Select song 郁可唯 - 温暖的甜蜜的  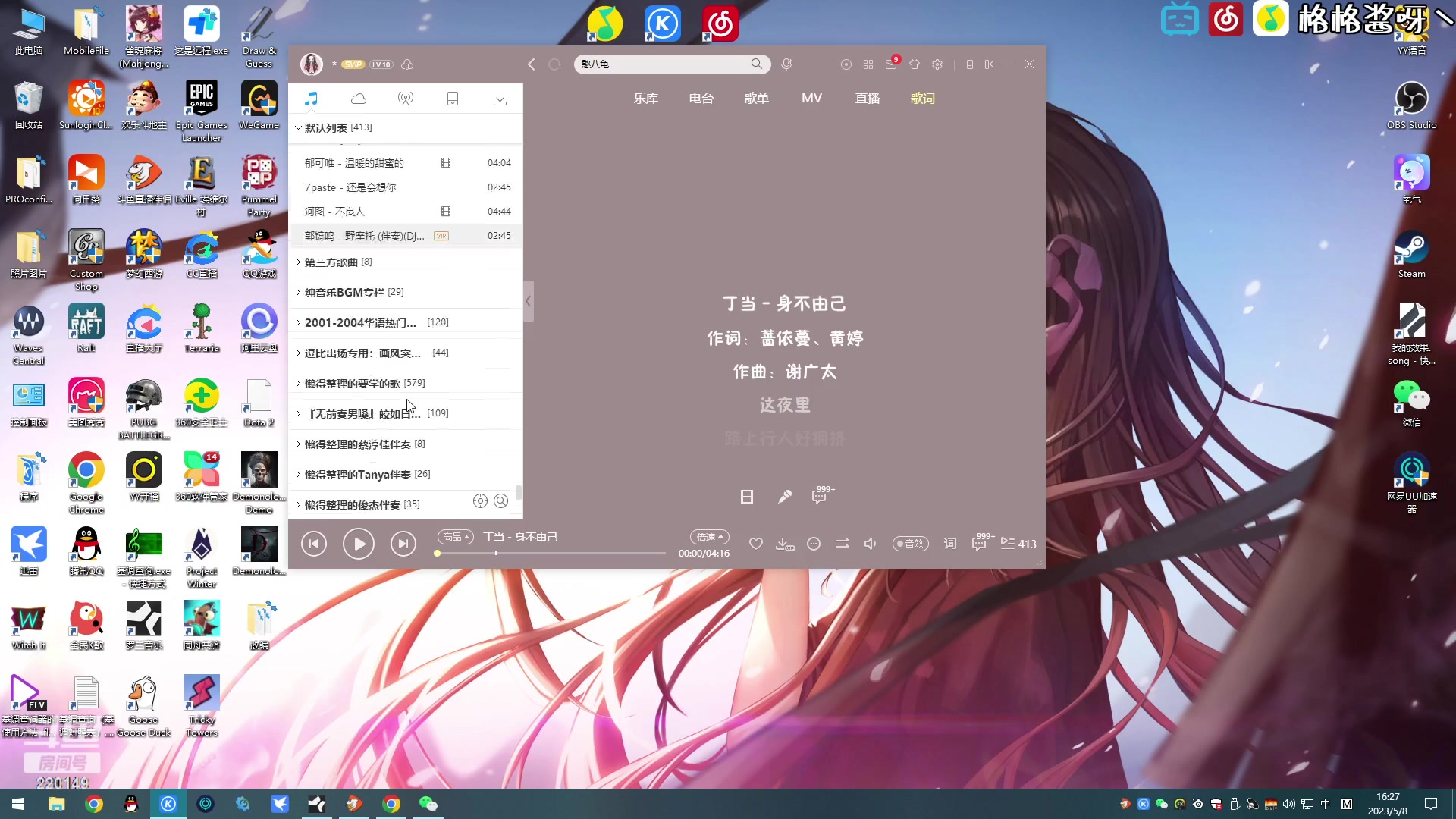(406, 163)
